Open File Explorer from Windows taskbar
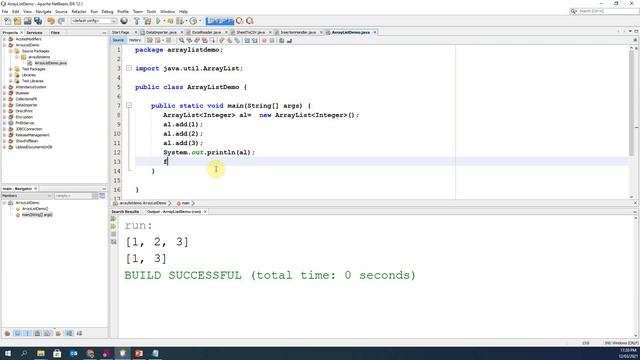 coord(41,353)
